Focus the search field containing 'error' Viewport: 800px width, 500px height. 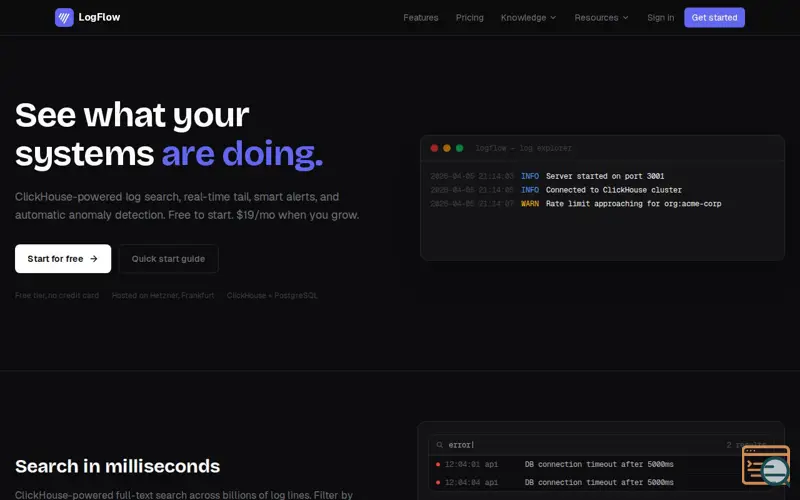(x=601, y=445)
